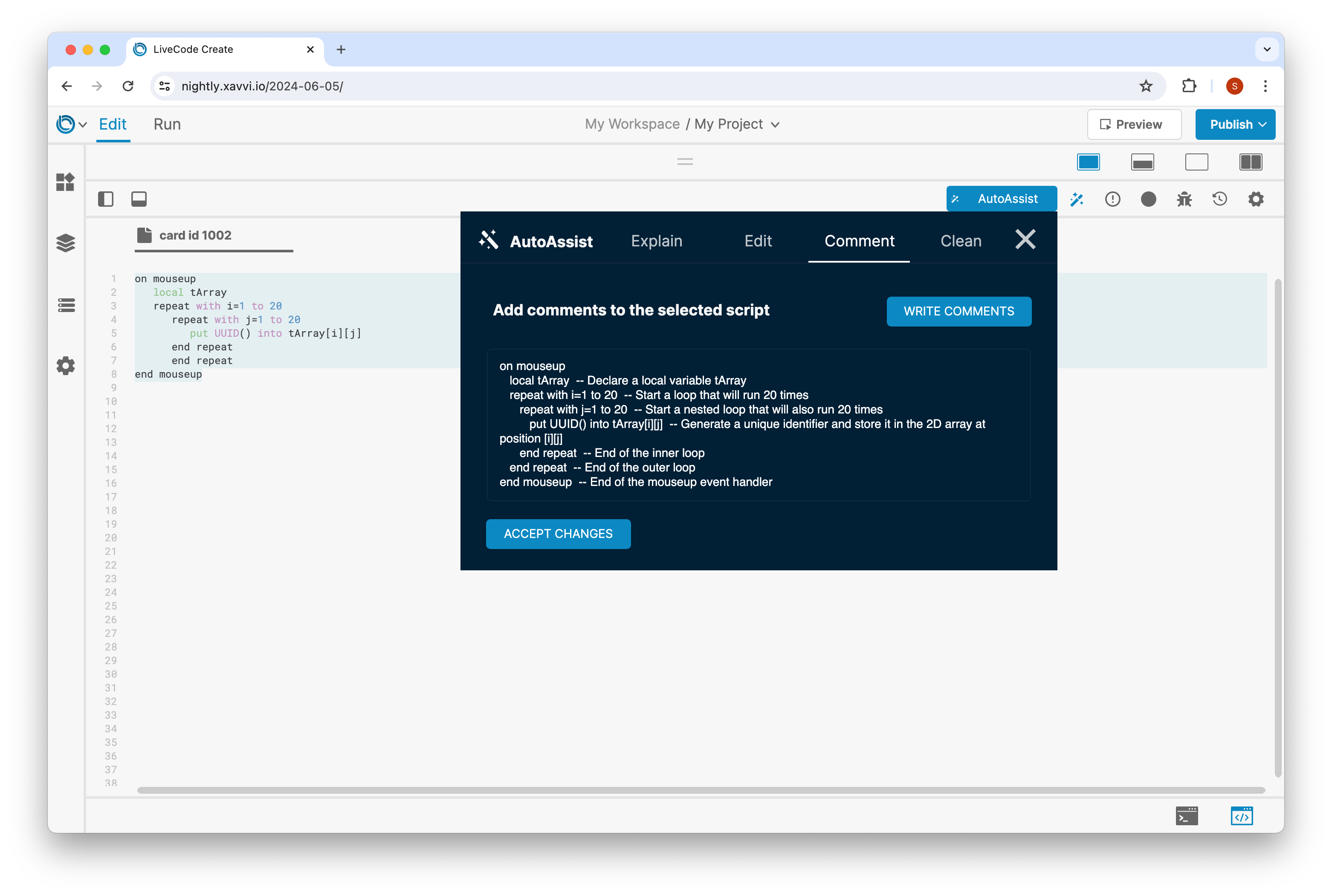This screenshot has height=896, width=1332.
Task: Toggle the left sidebar panel
Action: [106, 199]
